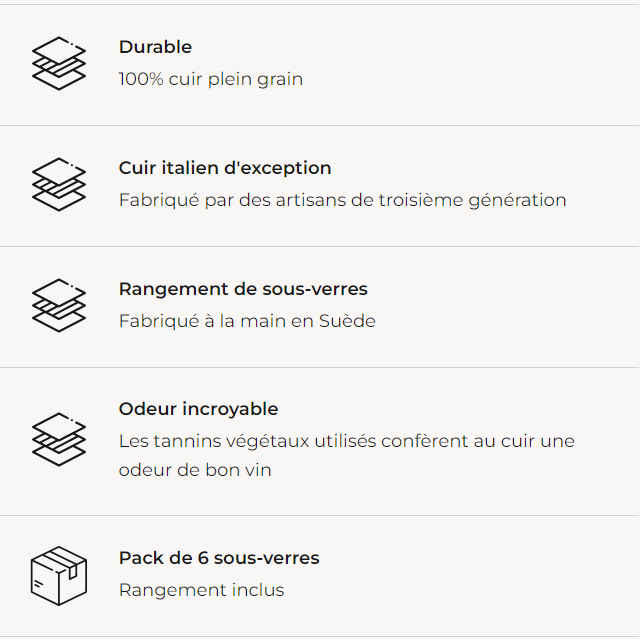The image size is (640, 639).
Task: Click the Rangement de sous-verres title
Action: pyautogui.click(x=243, y=289)
